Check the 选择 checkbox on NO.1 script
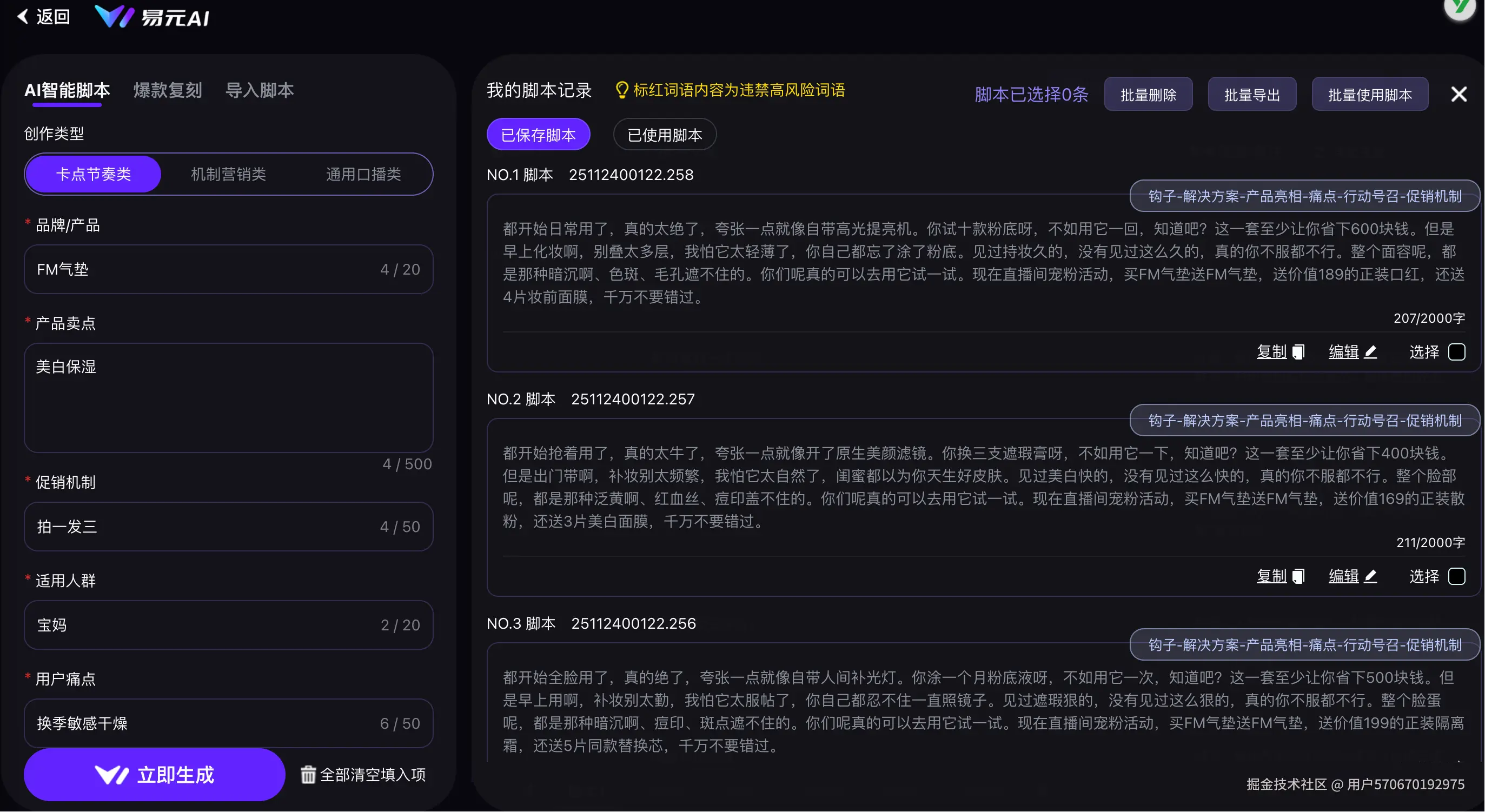The image size is (1485, 812). tap(1457, 351)
